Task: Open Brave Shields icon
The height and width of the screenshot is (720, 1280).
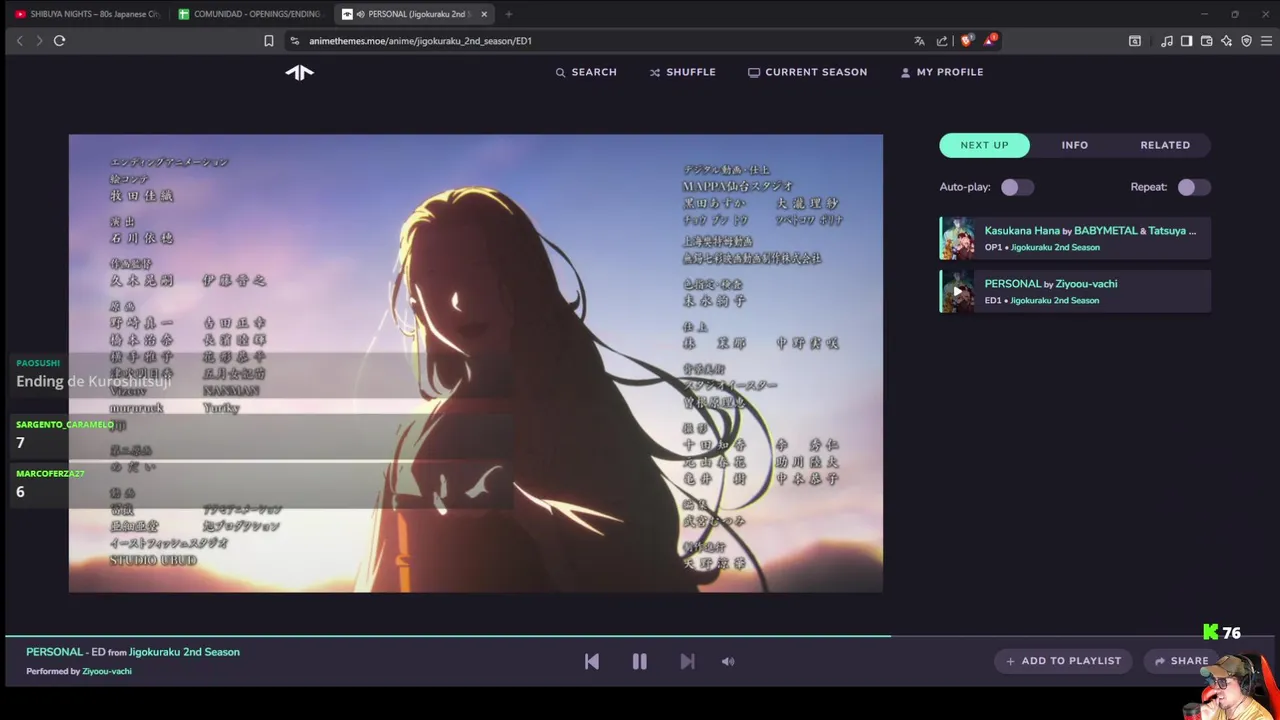Action: pyautogui.click(x=966, y=41)
